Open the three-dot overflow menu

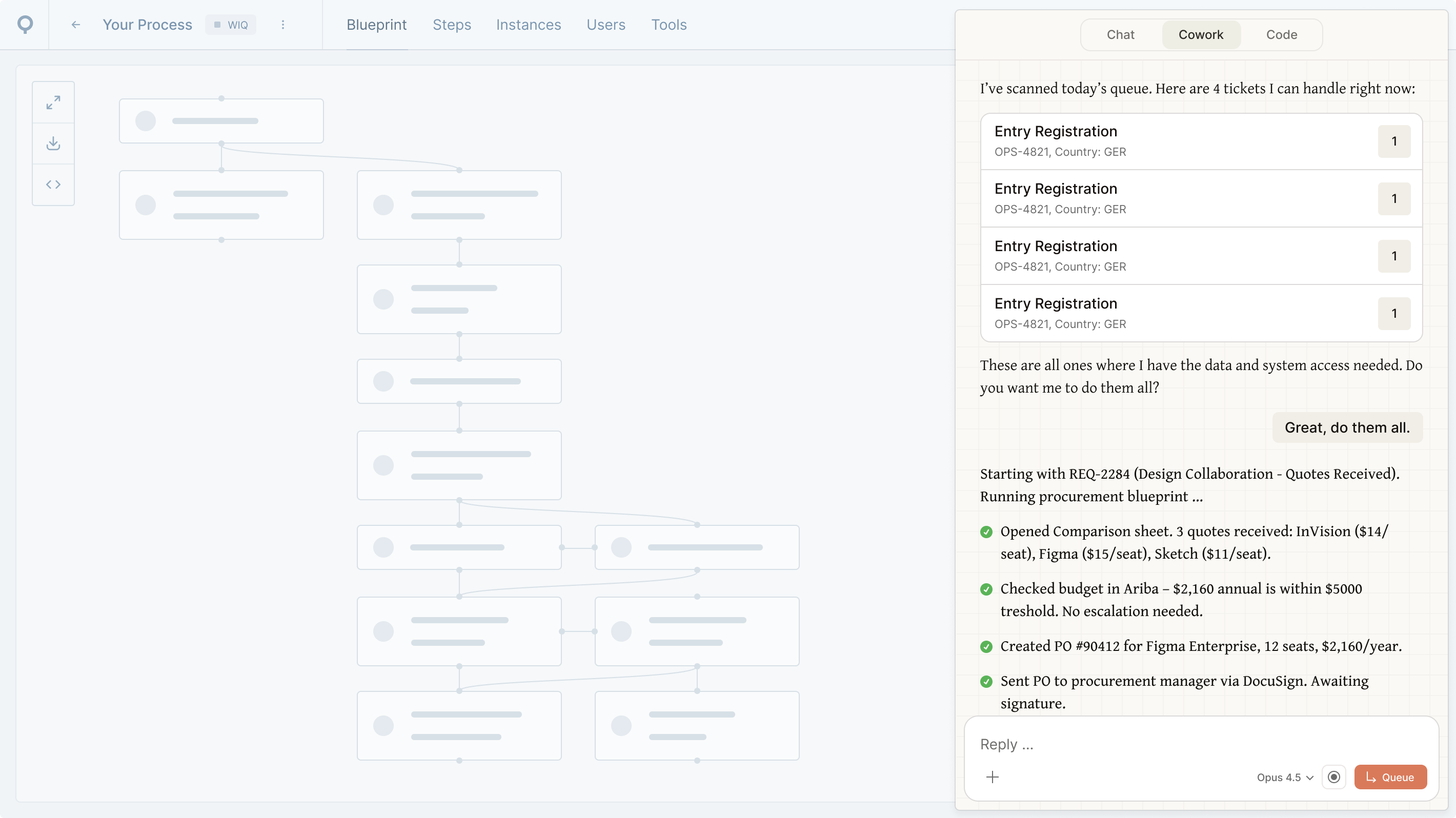click(282, 24)
